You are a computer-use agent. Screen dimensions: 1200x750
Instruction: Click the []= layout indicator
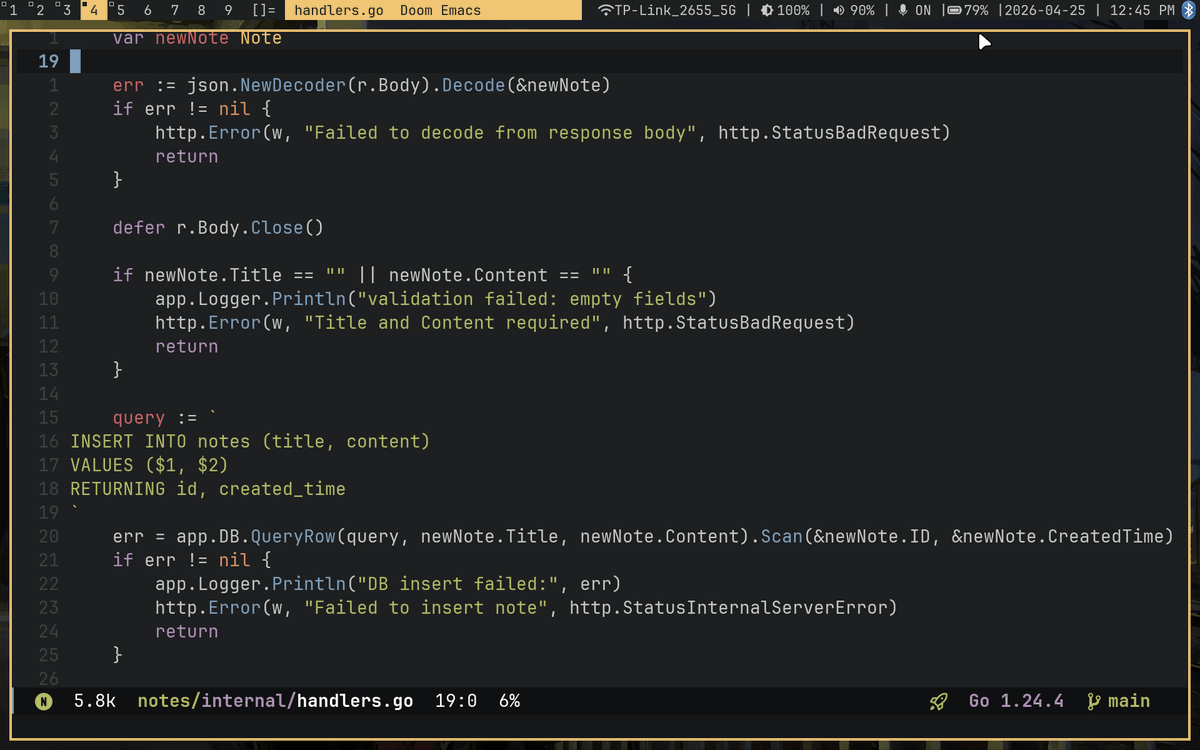coord(262,11)
